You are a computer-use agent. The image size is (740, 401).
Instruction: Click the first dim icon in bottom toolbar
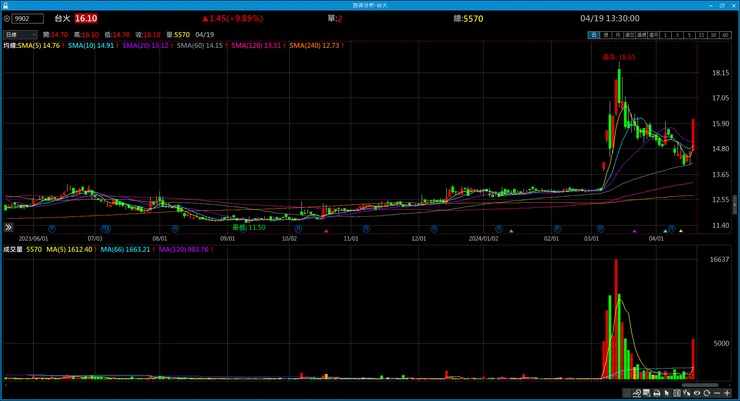tap(627, 393)
